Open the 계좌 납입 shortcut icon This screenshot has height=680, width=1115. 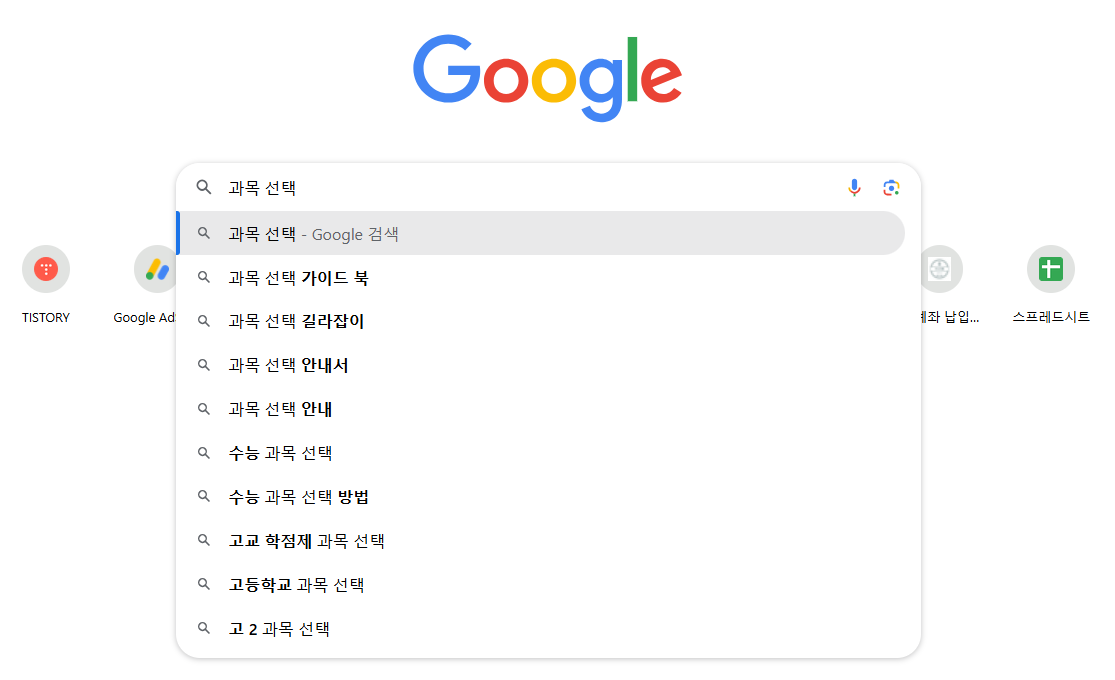tap(940, 268)
